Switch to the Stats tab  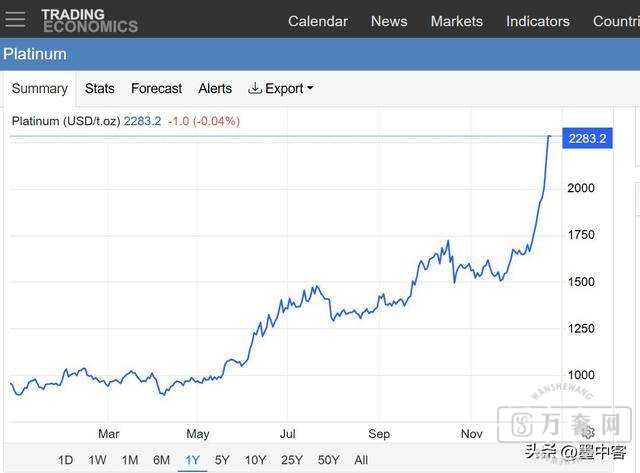(x=100, y=88)
